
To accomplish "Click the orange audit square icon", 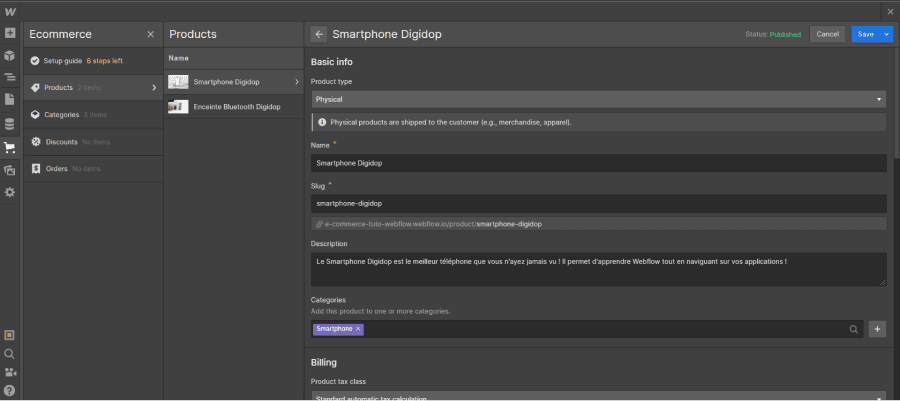I will coord(9,335).
